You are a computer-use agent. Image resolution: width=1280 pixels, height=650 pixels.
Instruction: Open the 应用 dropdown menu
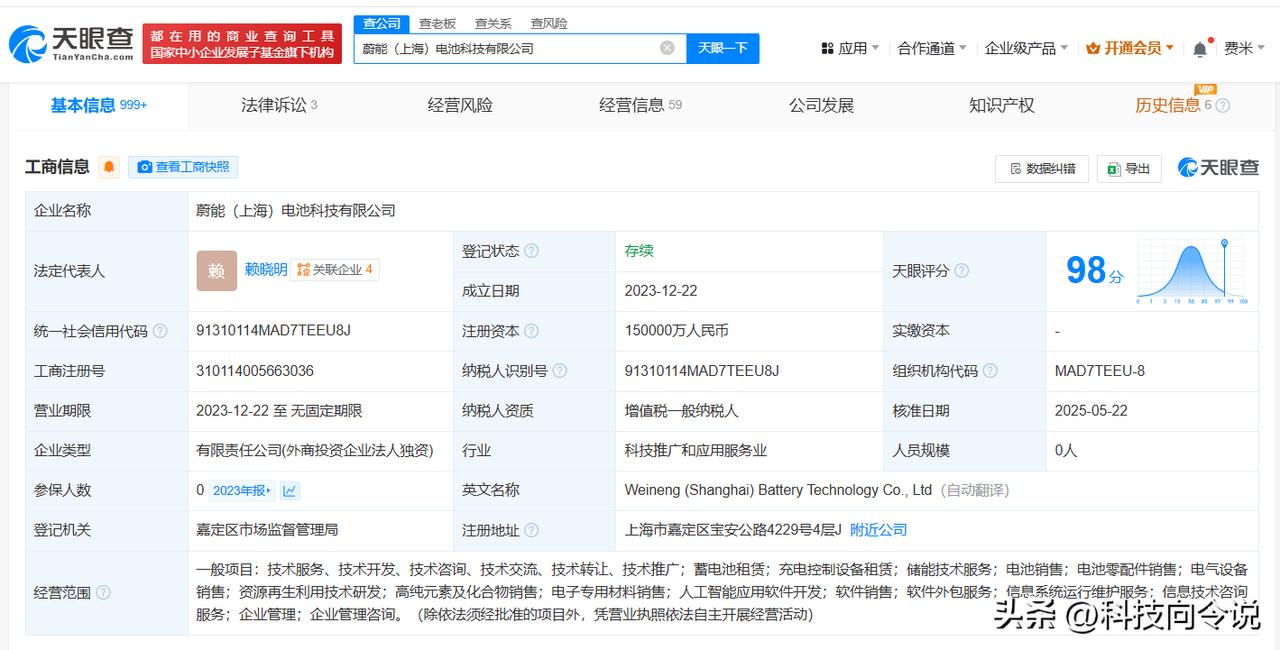pos(850,48)
